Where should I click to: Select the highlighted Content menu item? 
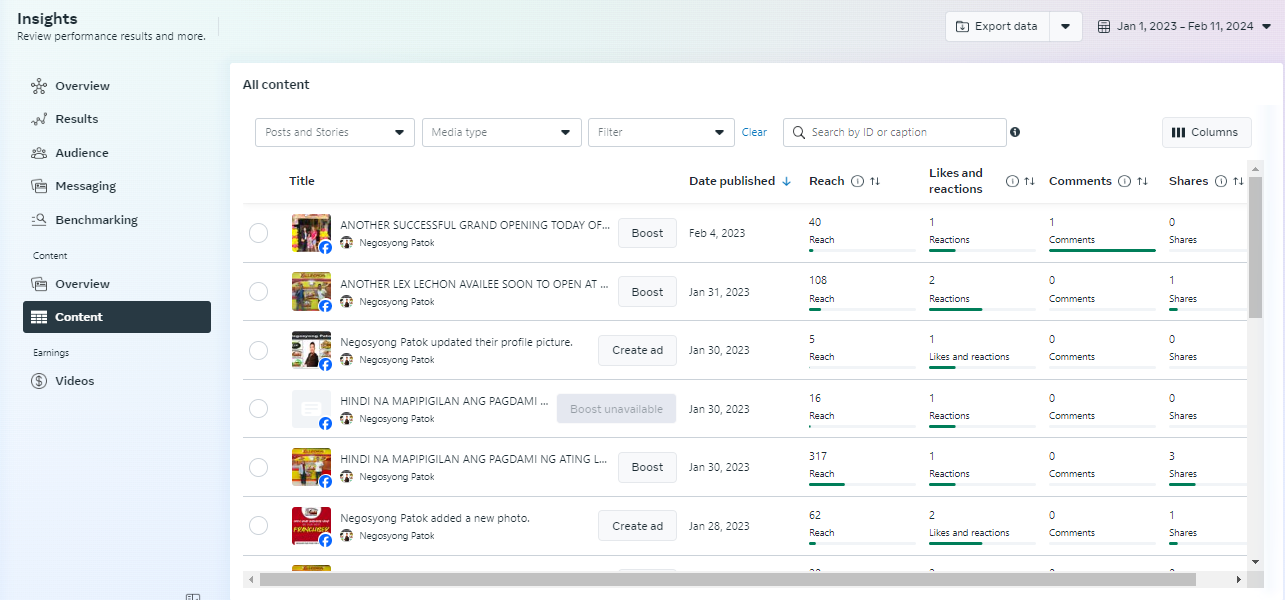117,317
